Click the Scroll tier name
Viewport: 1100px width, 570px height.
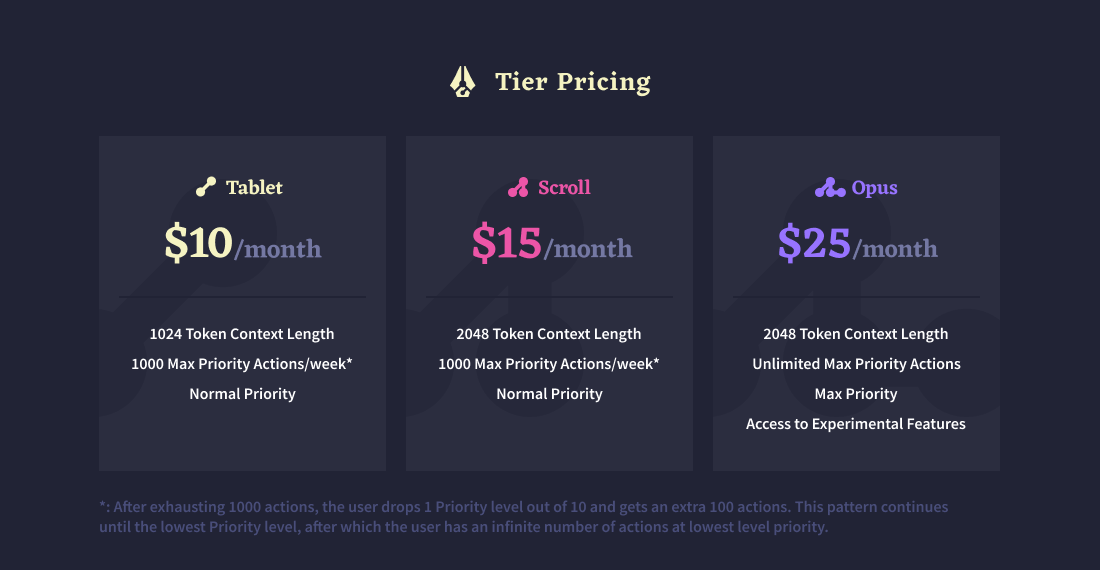click(564, 187)
